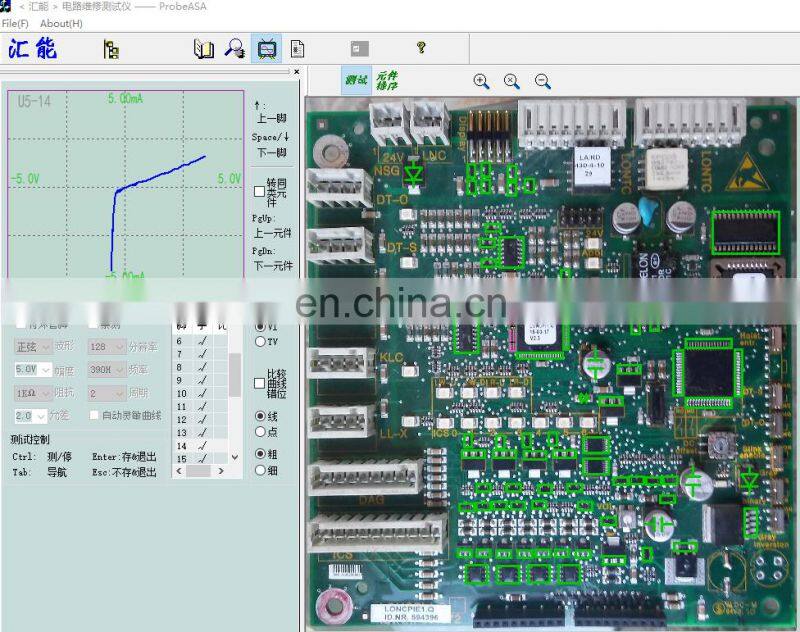Screen dimensions: 800x632
Task: Reset zoom with the middle magnifier icon
Action: click(x=513, y=82)
